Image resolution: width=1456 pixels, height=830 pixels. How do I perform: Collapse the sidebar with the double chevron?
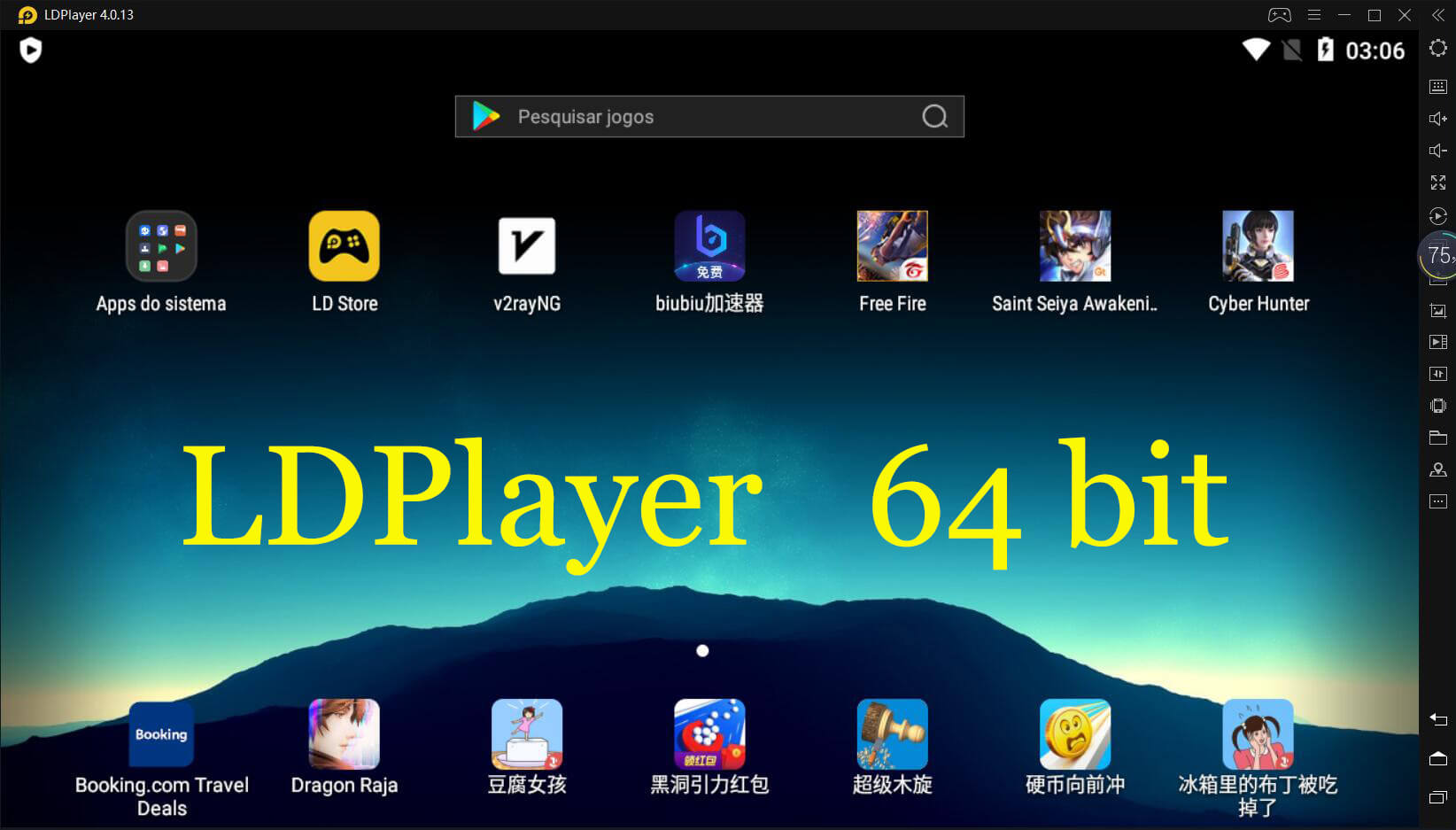pos(1438,15)
